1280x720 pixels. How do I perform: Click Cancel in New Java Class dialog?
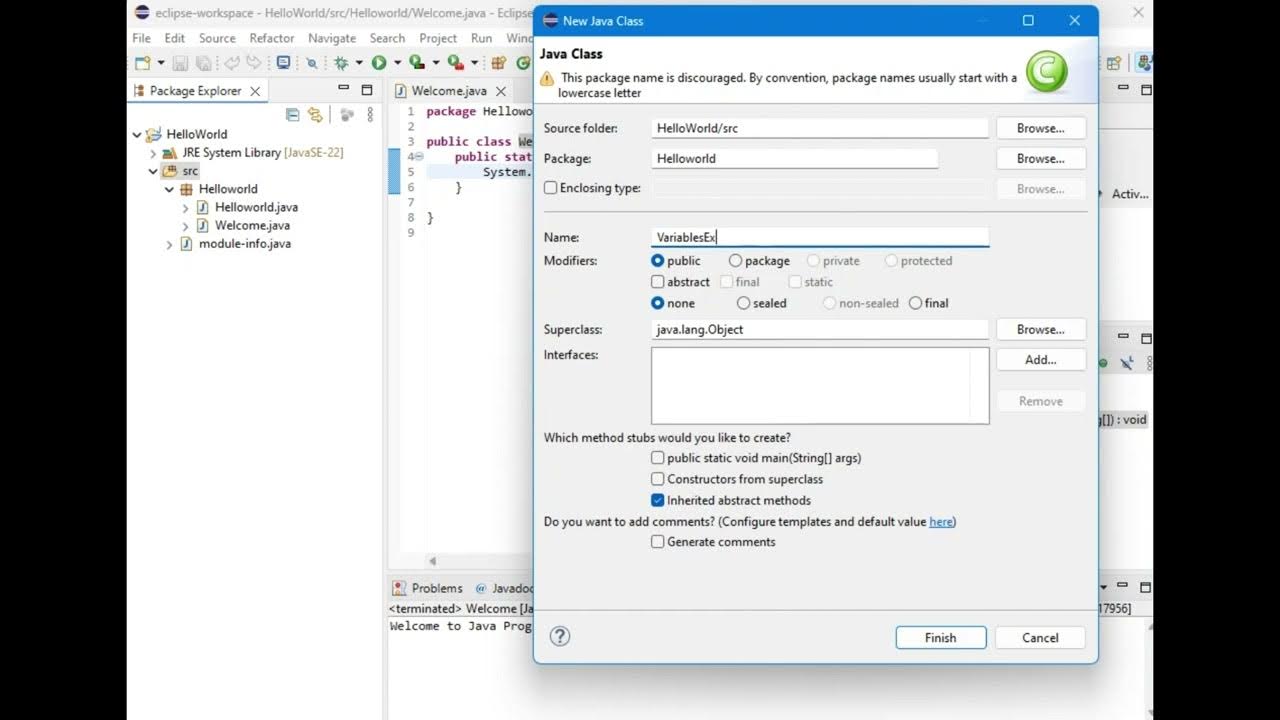tap(1040, 638)
